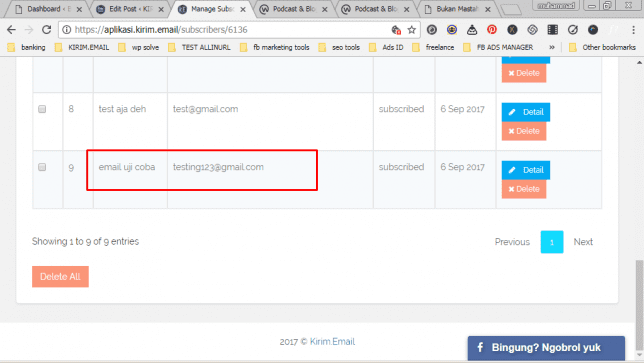Viewport: 644px width, 363px height.
Task: Follow the Kirim.Email footer link
Action: 332,342
